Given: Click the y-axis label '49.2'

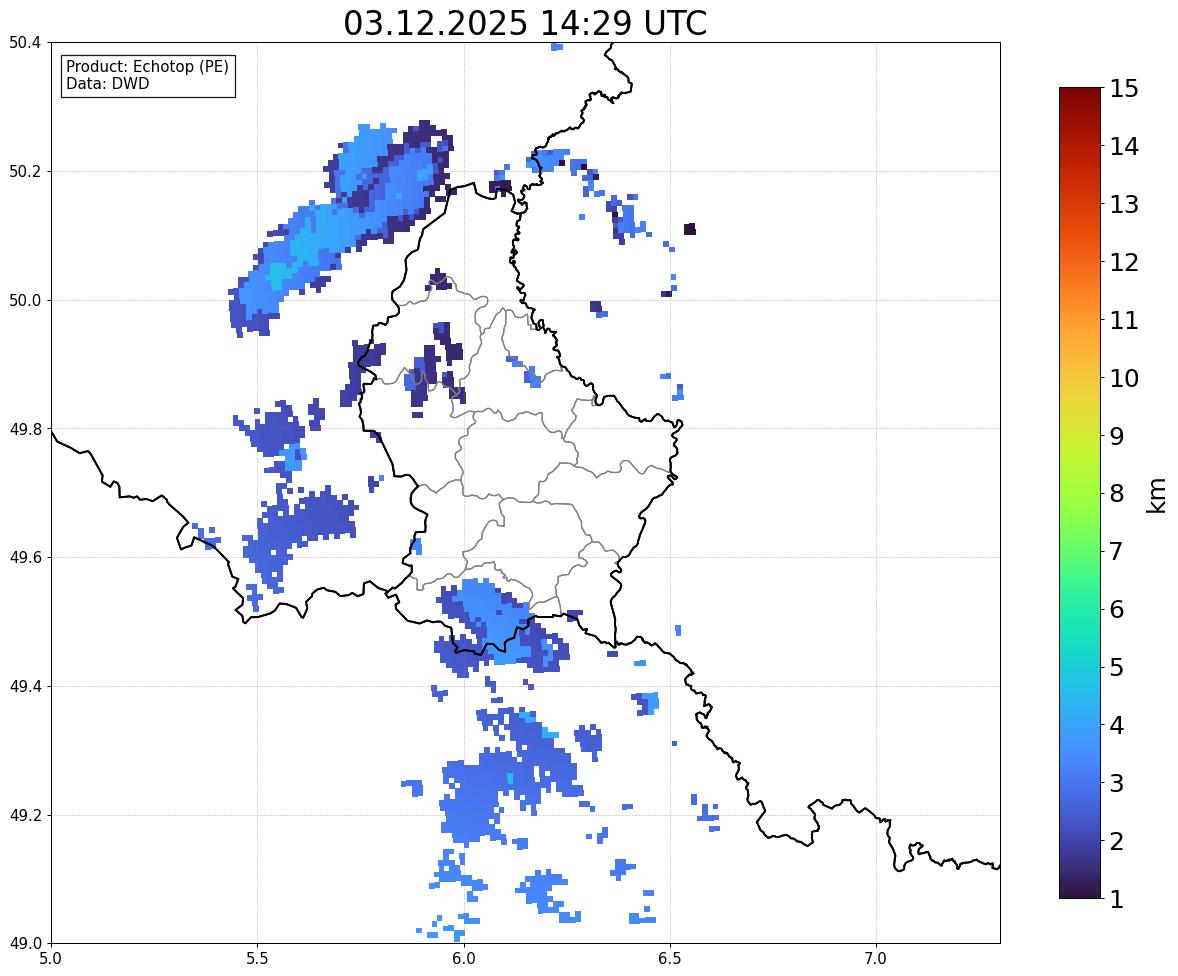Looking at the screenshot, I should tap(25, 815).
